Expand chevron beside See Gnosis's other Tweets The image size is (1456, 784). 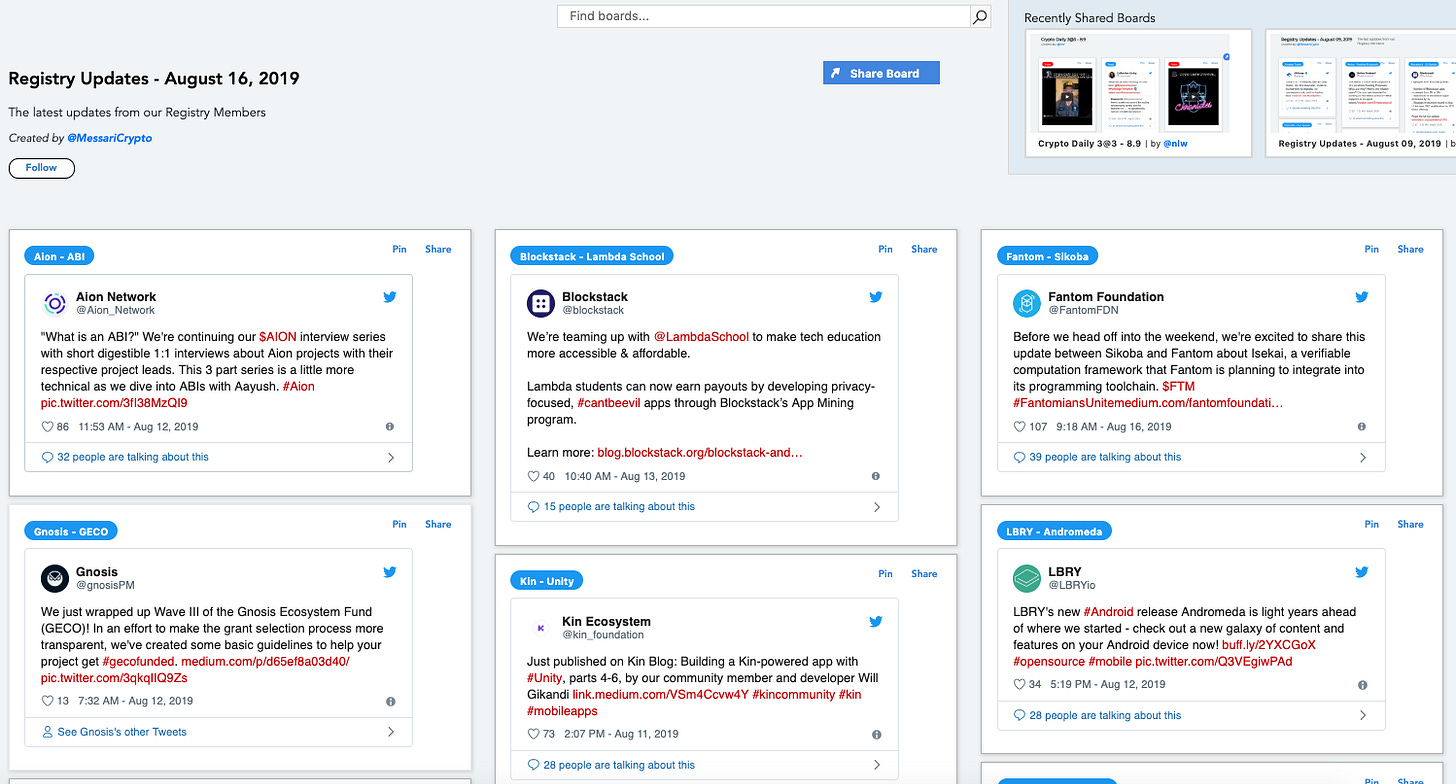391,732
